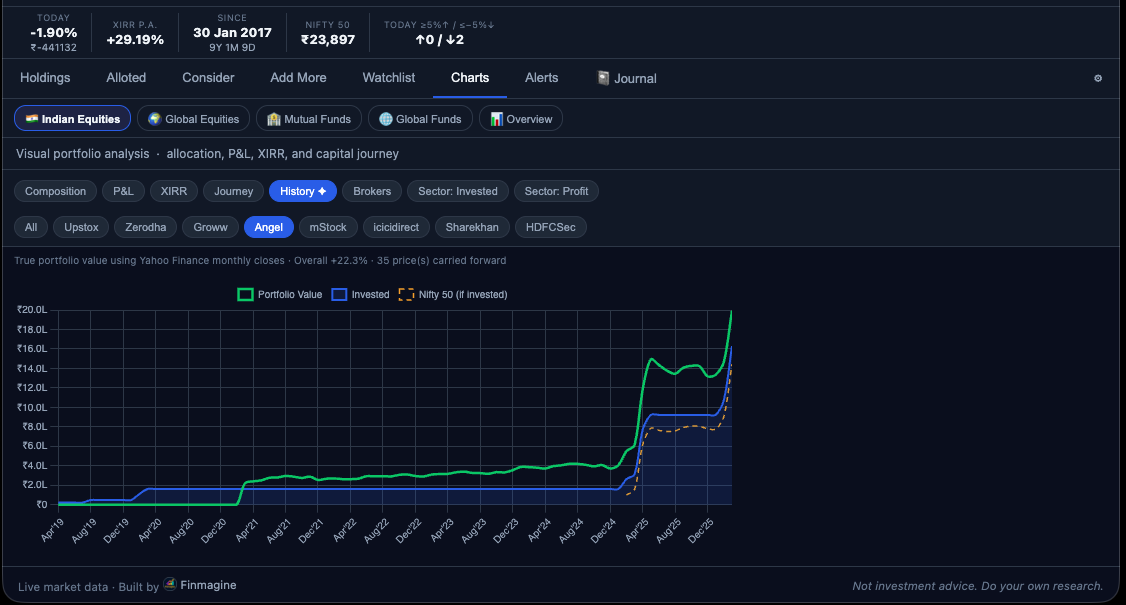Select Global Funds globe chip
1126x605 pixels.
coord(420,119)
